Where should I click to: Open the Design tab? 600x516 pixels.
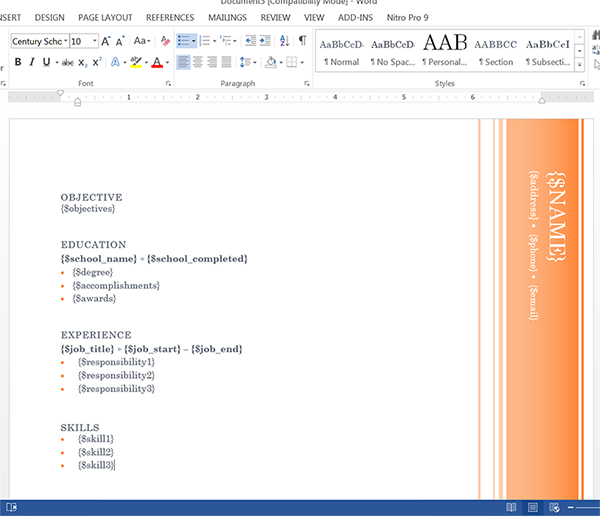click(49, 18)
